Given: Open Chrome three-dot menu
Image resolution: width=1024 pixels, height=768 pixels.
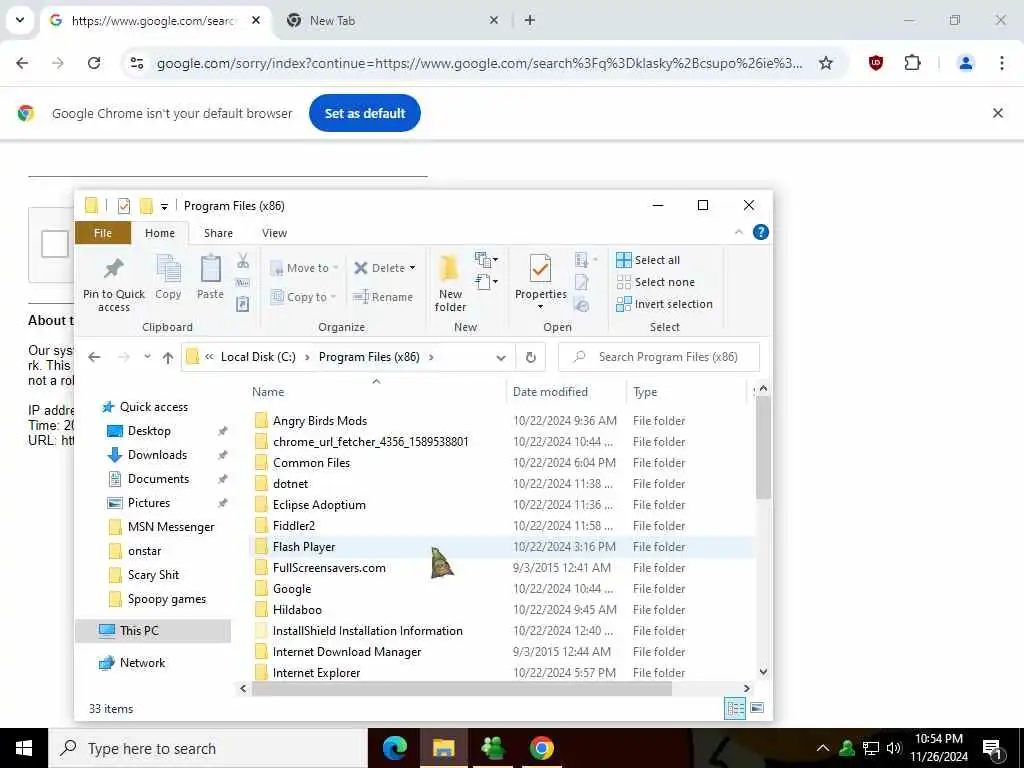Looking at the screenshot, I should tap(1001, 63).
